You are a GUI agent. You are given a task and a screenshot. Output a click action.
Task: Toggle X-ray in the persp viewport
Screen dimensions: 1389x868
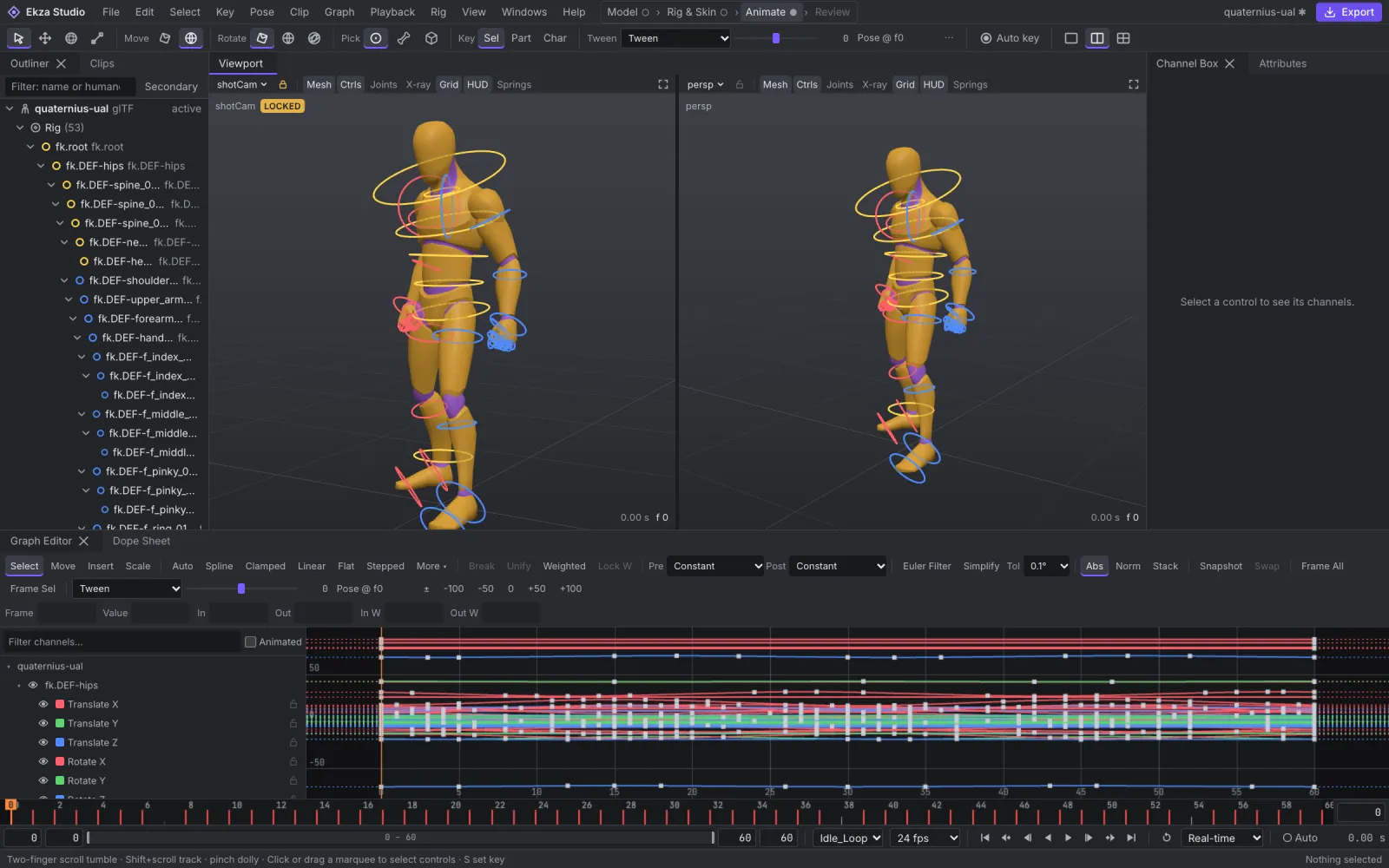click(x=874, y=84)
